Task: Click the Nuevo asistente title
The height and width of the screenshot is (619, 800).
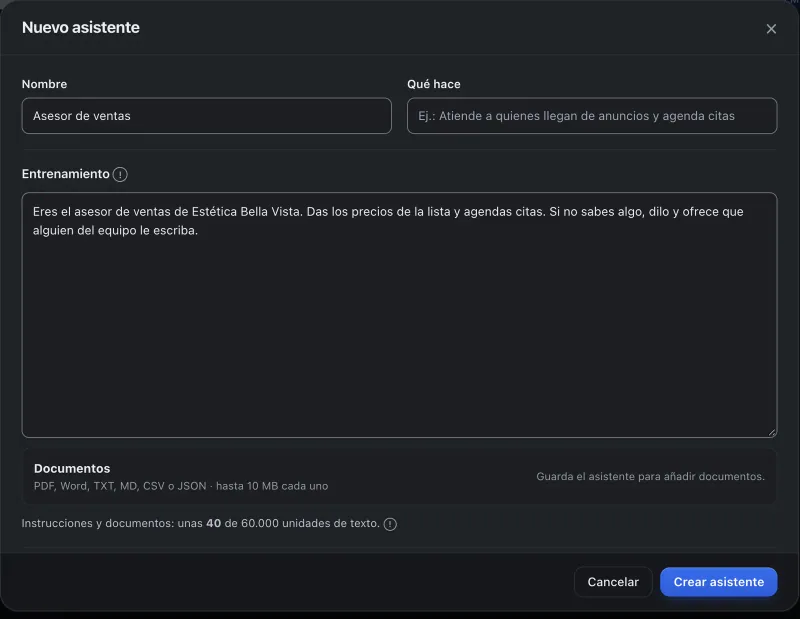Action: 81,28
